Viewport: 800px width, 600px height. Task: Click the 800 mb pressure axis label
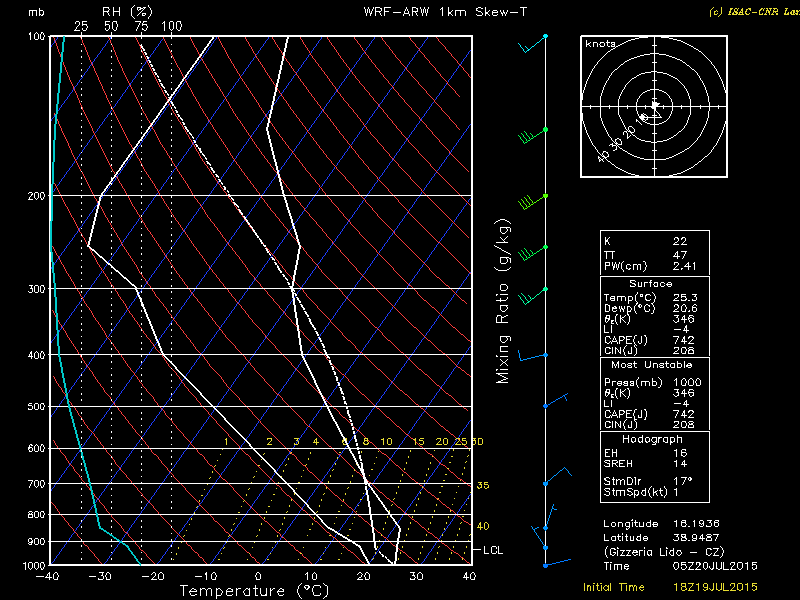point(37,515)
